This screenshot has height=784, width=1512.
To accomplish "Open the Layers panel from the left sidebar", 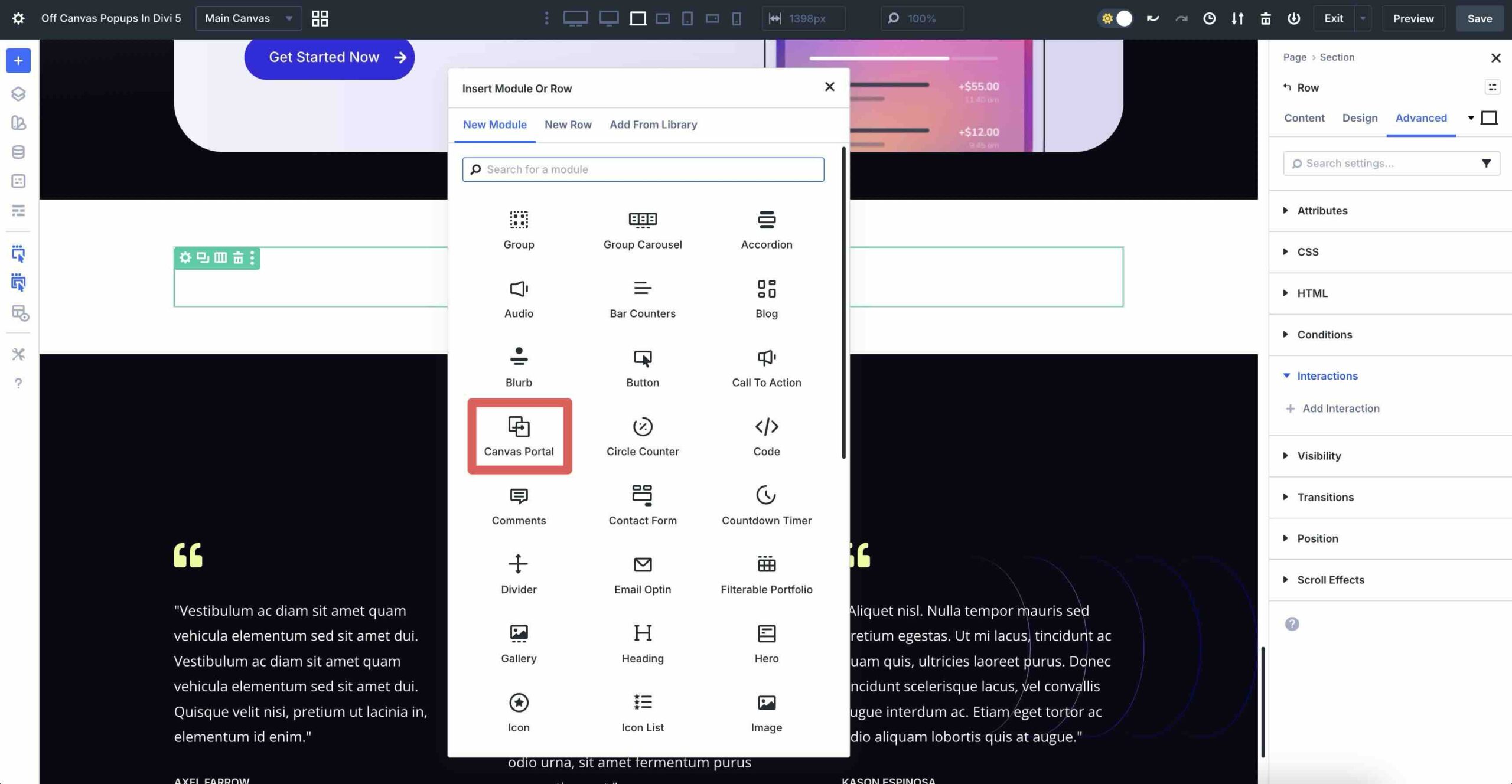I will (x=18, y=93).
